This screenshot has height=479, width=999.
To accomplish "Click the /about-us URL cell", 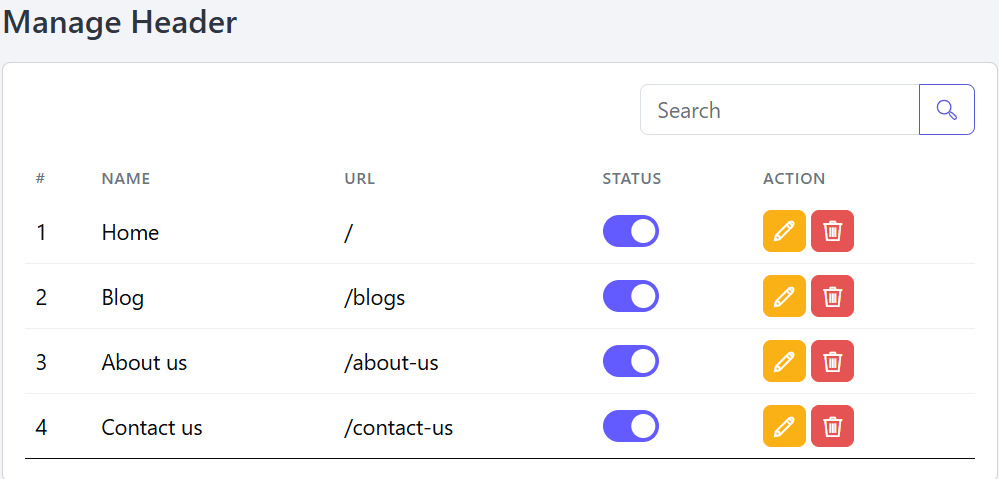I will pyautogui.click(x=391, y=362).
